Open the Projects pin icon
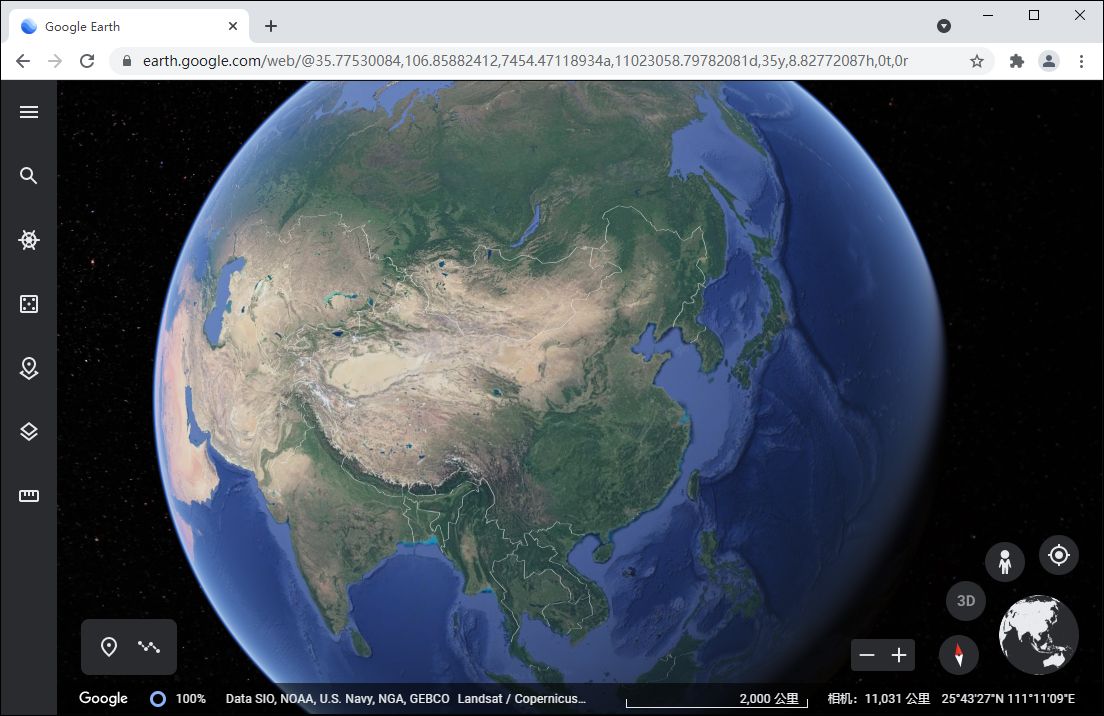Viewport: 1104px width, 716px height. coord(27,367)
